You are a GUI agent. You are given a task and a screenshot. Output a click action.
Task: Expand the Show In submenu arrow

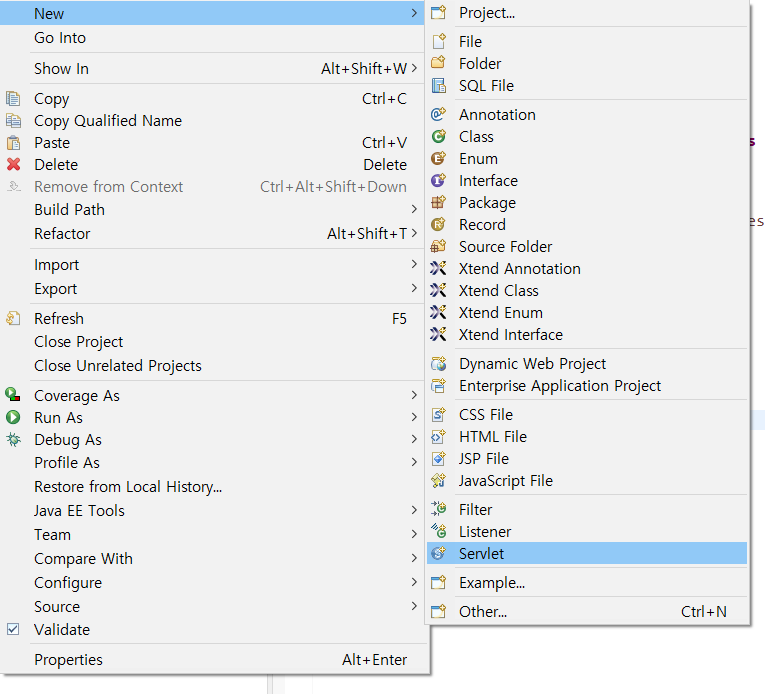(414, 68)
